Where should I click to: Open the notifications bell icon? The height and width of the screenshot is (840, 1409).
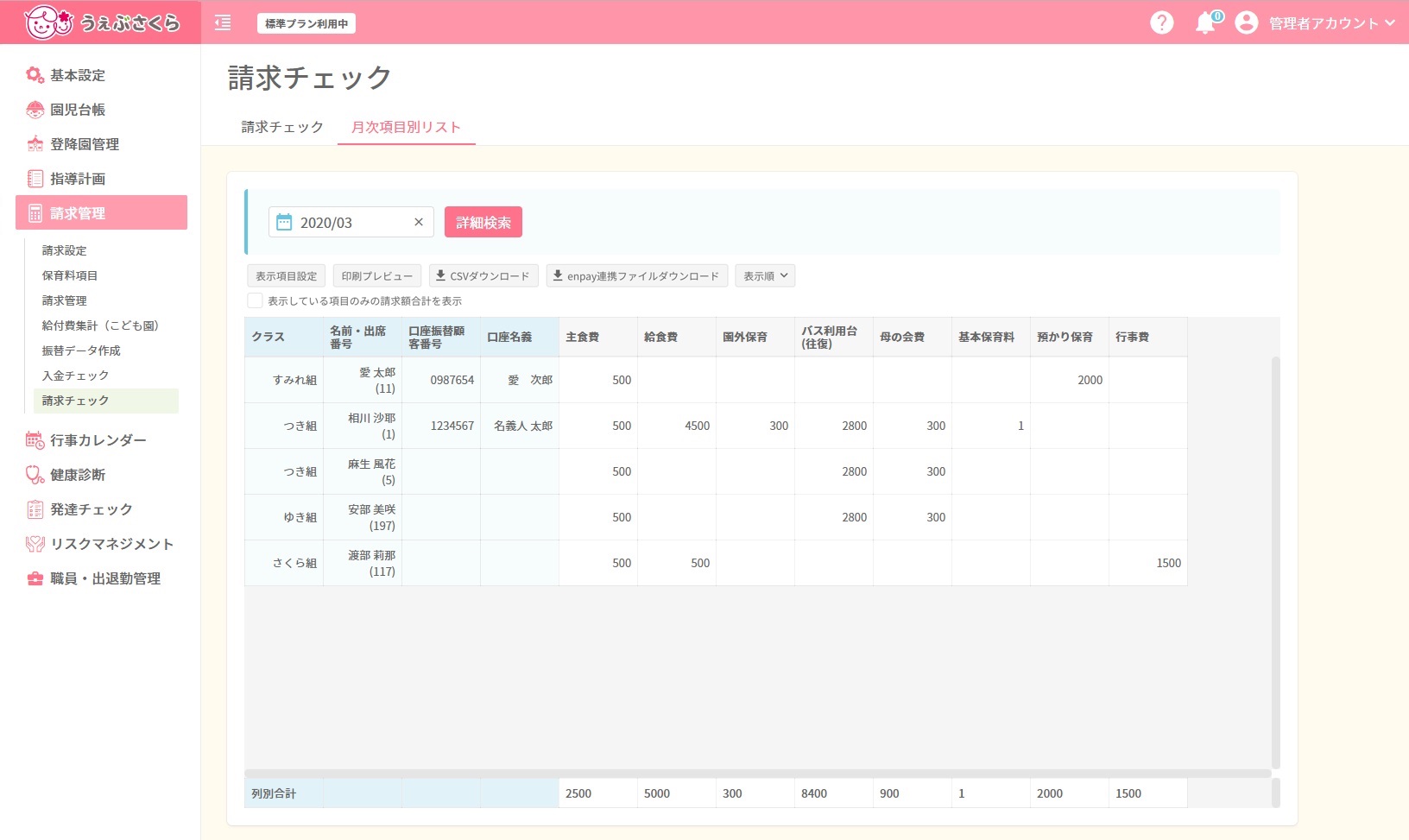[x=1205, y=23]
